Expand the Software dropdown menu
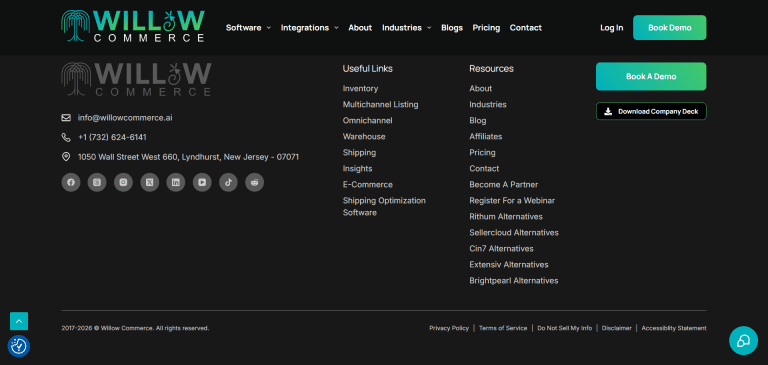This screenshot has width=768, height=365. pyautogui.click(x=248, y=28)
